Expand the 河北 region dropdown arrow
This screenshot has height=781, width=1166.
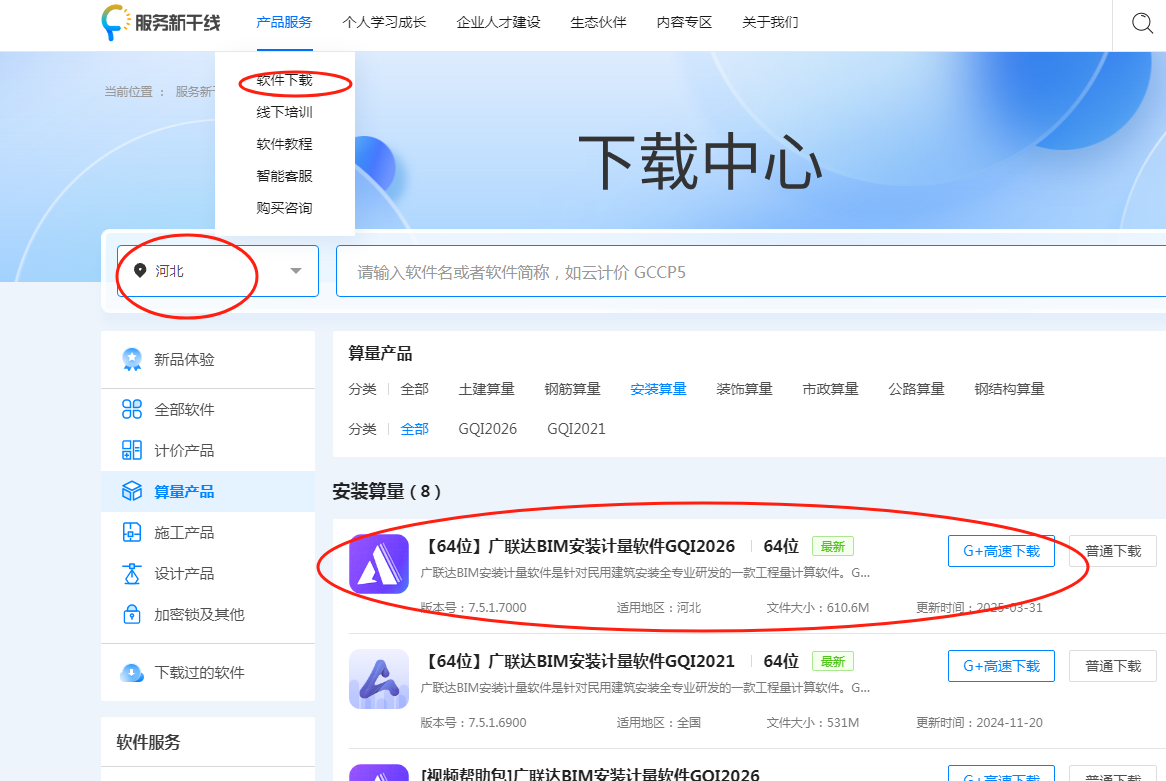tap(296, 271)
